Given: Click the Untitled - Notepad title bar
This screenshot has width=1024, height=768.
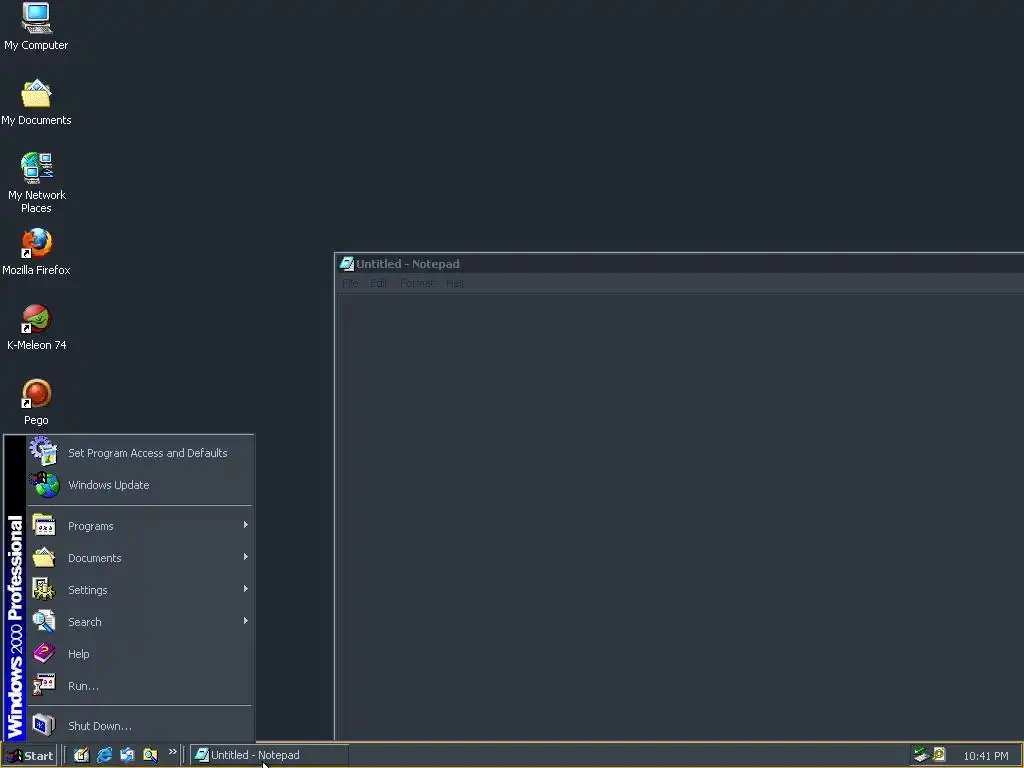Looking at the screenshot, I should tap(679, 264).
